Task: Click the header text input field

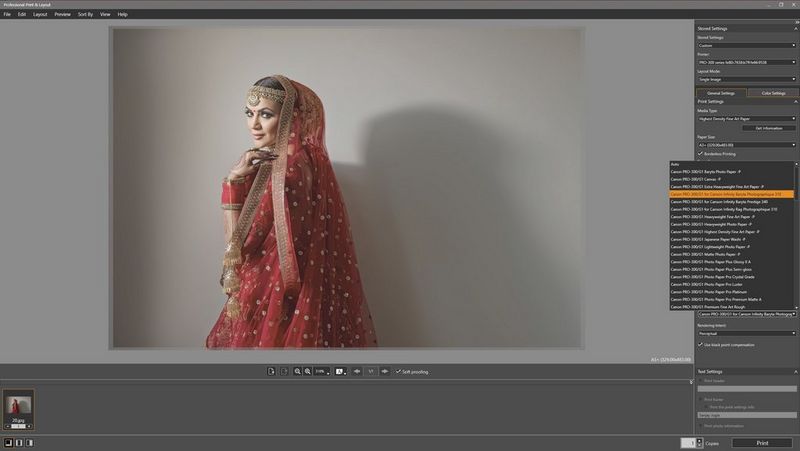Action: point(747,389)
